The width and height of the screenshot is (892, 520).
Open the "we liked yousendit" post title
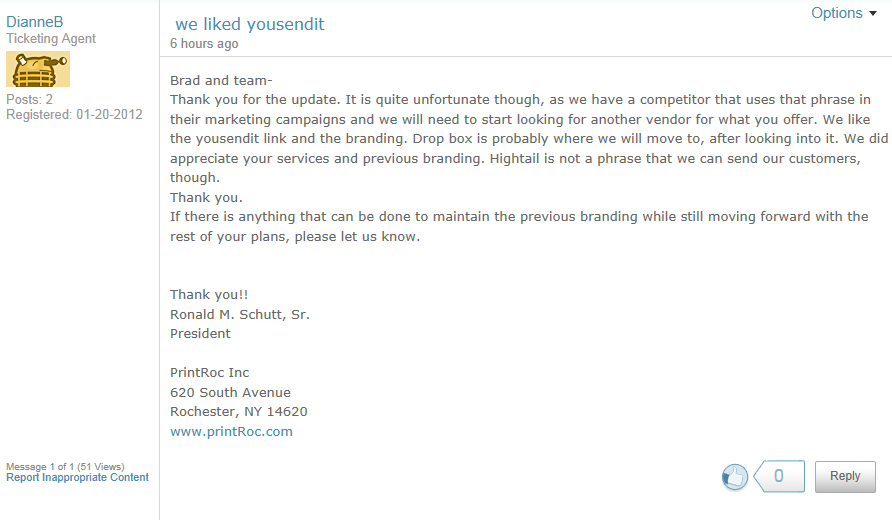pos(249,24)
